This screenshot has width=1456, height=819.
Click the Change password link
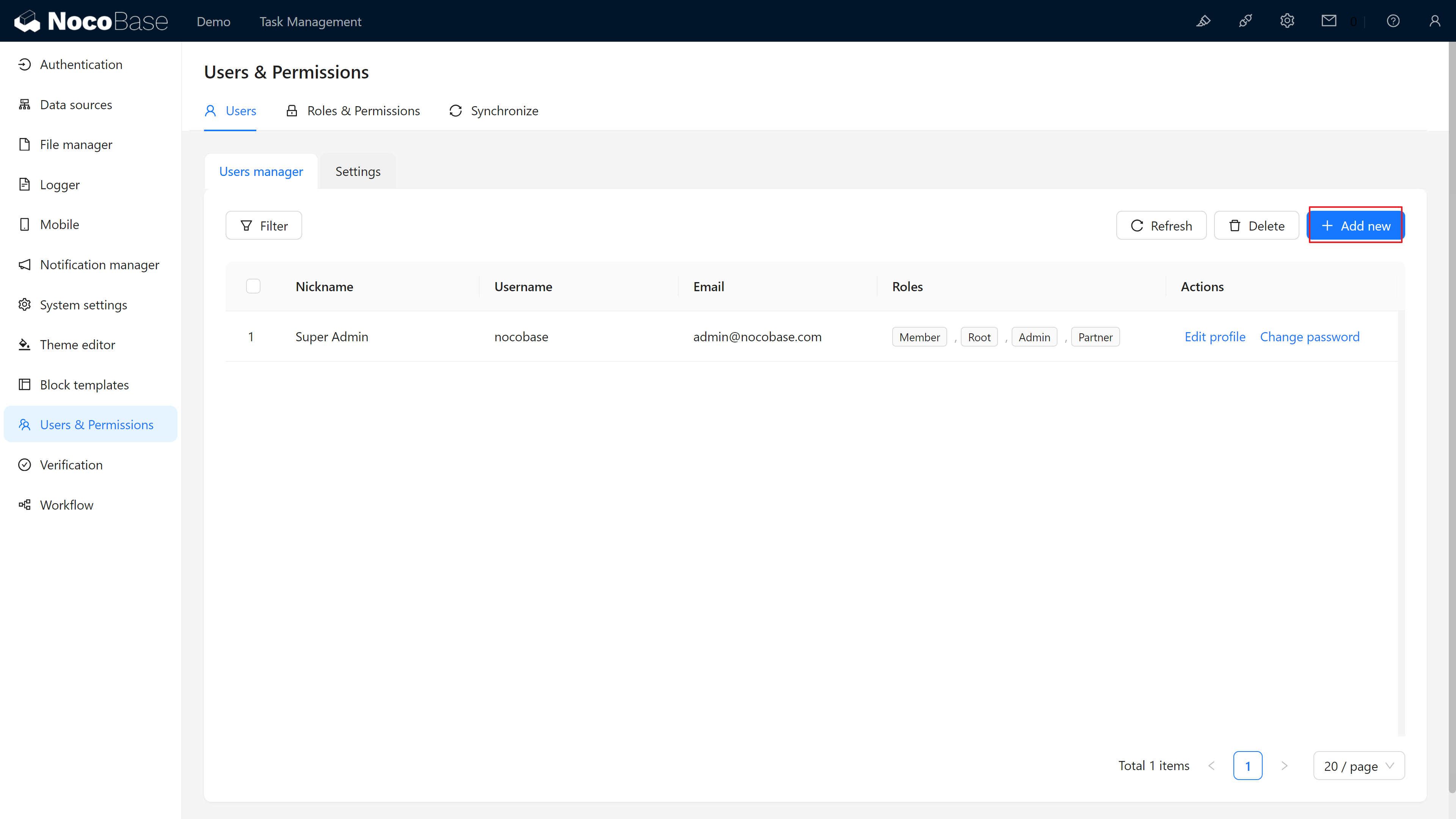(x=1310, y=337)
